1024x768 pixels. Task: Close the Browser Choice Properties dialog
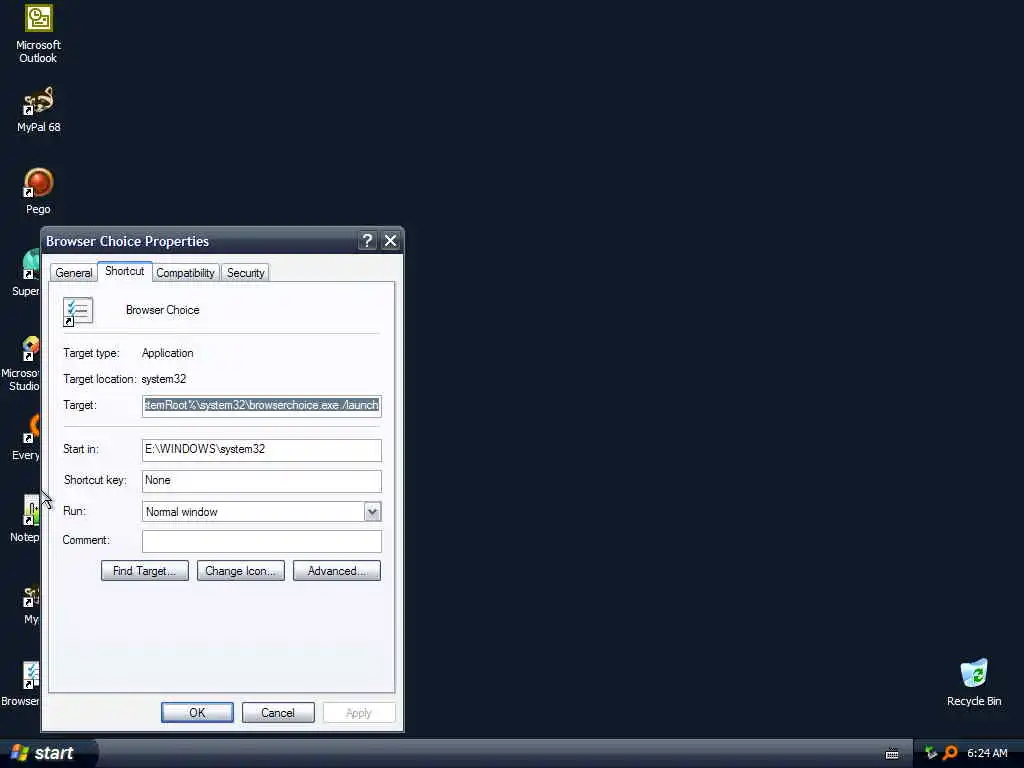(391, 240)
